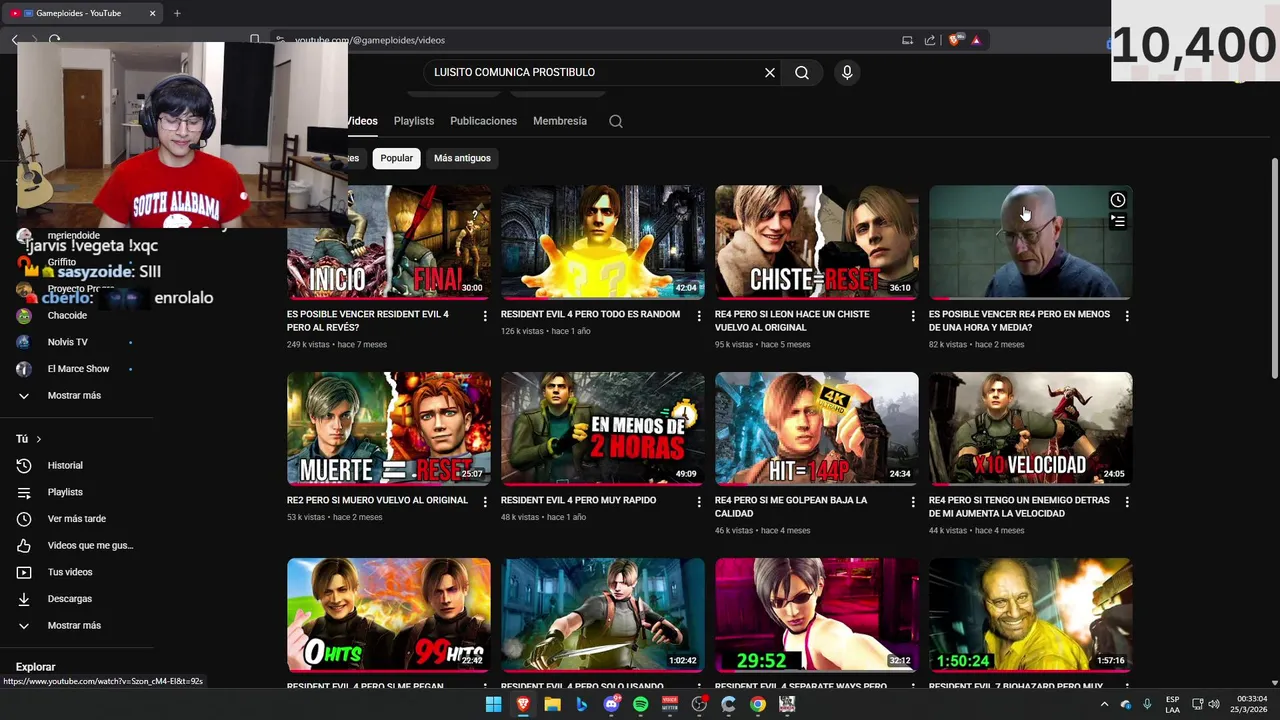Image resolution: width=1280 pixels, height=720 pixels.
Task: Open three-dot menu for SI LEON HACE UN CHISTE
Action: [x=913, y=316]
